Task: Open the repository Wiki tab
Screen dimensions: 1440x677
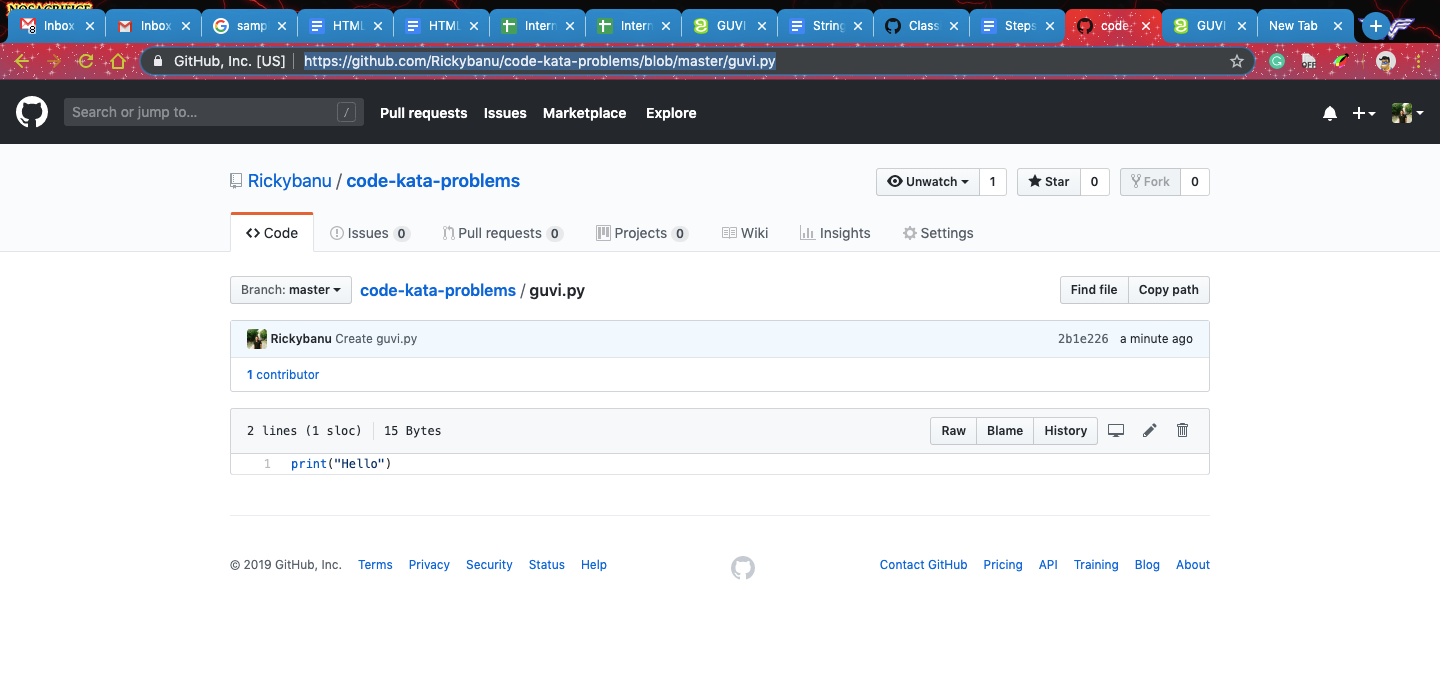Action: pos(744,232)
